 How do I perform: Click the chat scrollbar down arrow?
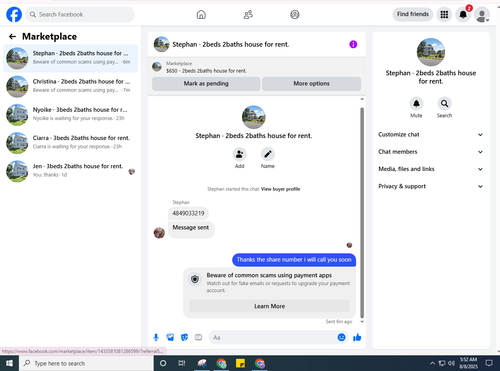coord(362,322)
